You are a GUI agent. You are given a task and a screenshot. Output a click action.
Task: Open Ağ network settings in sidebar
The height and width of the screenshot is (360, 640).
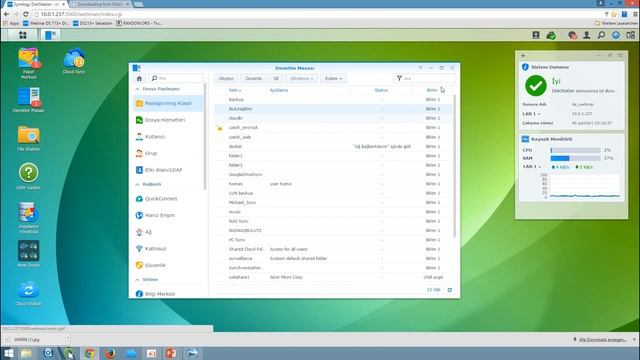click(x=168, y=232)
